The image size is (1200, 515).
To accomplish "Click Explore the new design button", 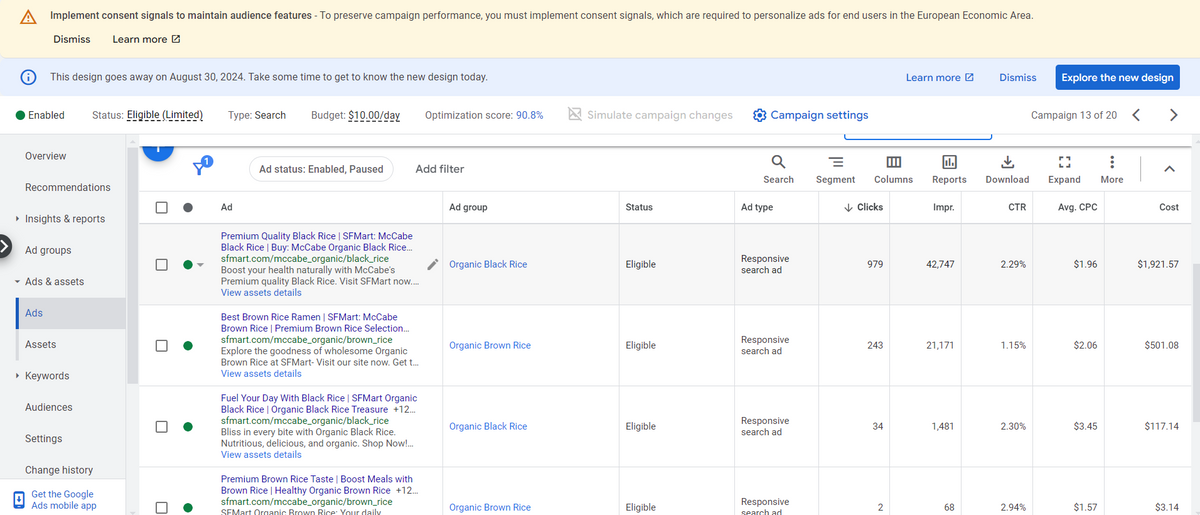I will coord(1117,77).
